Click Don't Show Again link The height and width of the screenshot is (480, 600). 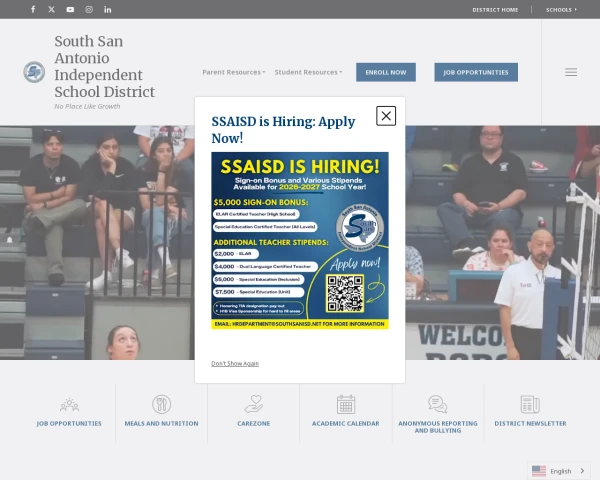point(235,363)
